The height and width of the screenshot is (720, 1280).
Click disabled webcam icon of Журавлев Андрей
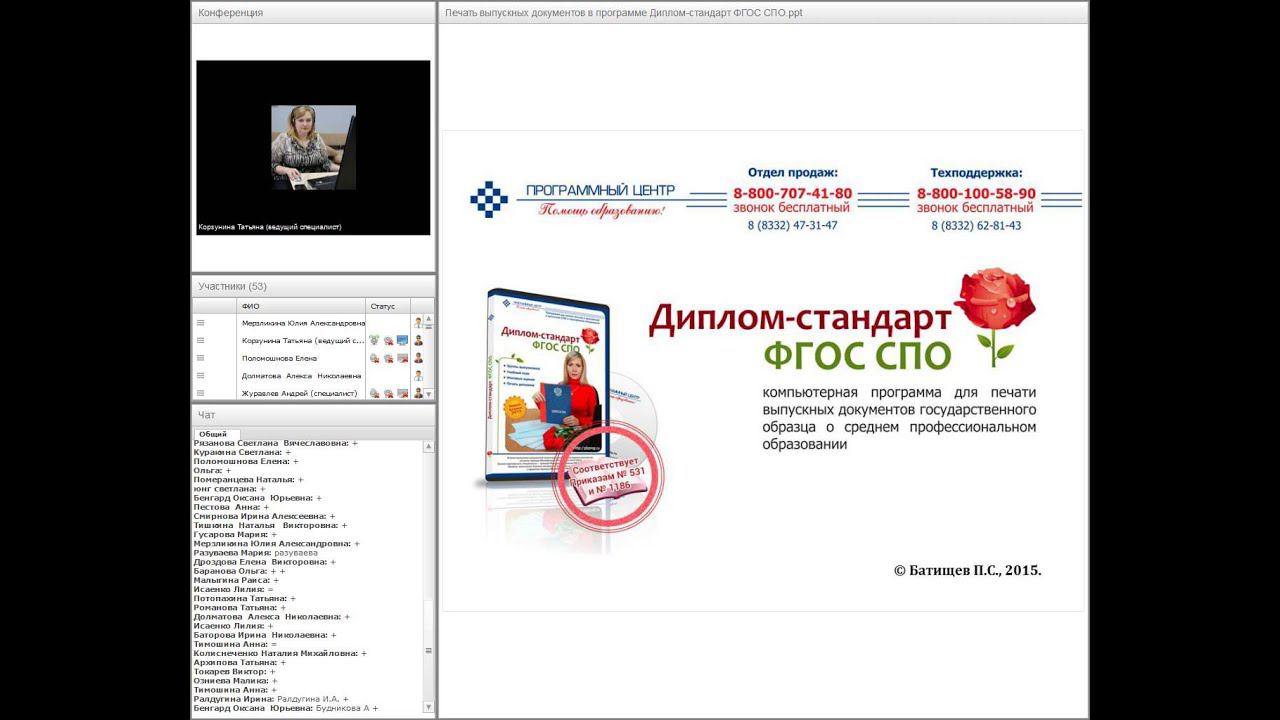tap(388, 393)
